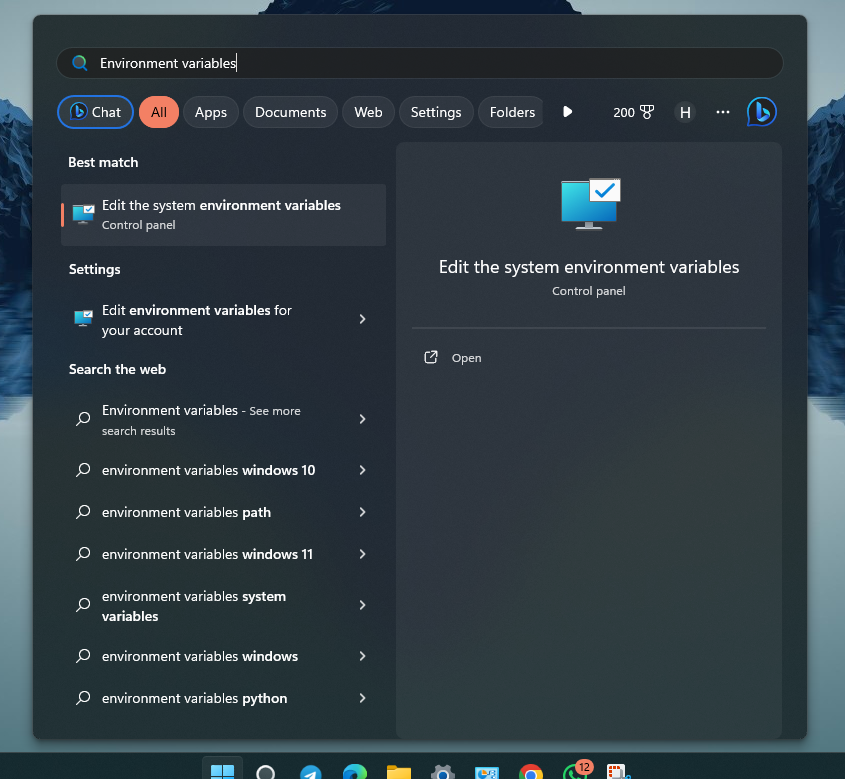Expand arrow for Edit environment variables for your account
The width and height of the screenshot is (845, 779).
point(362,319)
